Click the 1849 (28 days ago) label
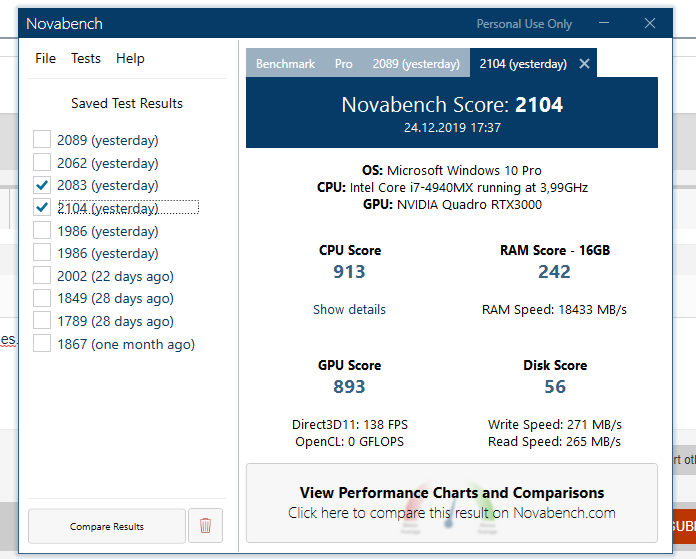The width and height of the screenshot is (696, 559). point(115,298)
